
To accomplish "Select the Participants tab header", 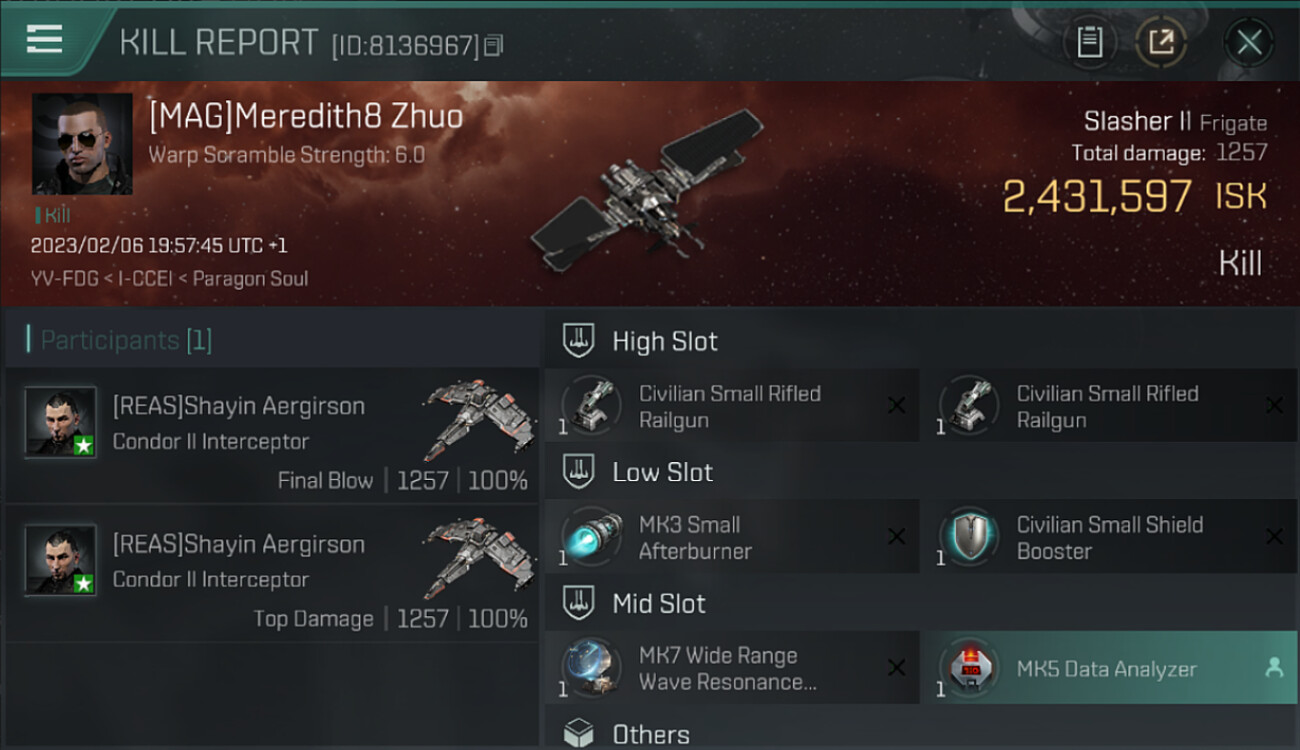I will click(x=126, y=340).
